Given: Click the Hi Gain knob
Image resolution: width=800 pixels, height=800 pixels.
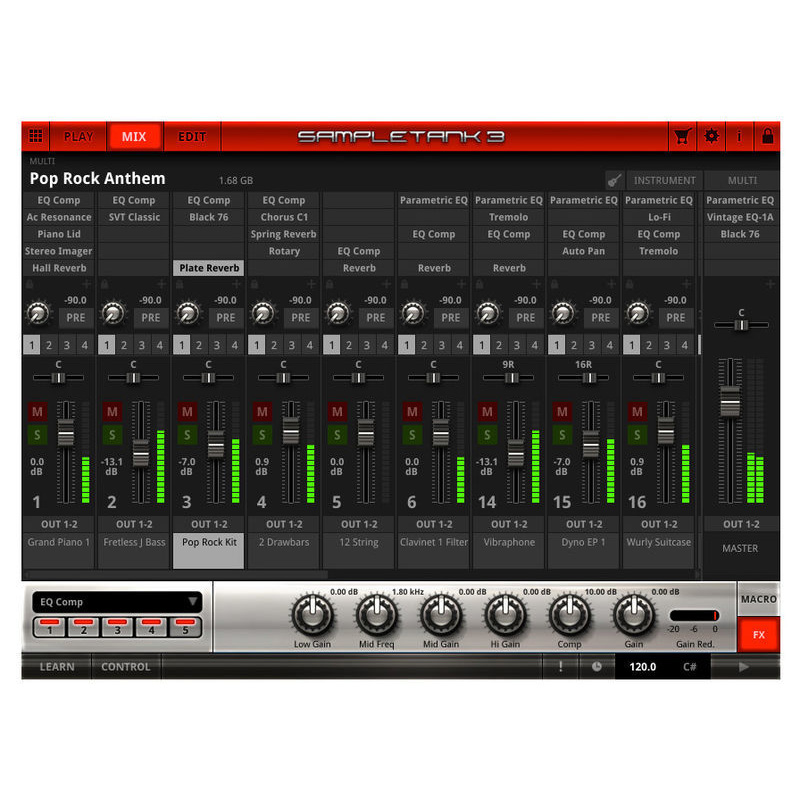Looking at the screenshot, I should (505, 614).
